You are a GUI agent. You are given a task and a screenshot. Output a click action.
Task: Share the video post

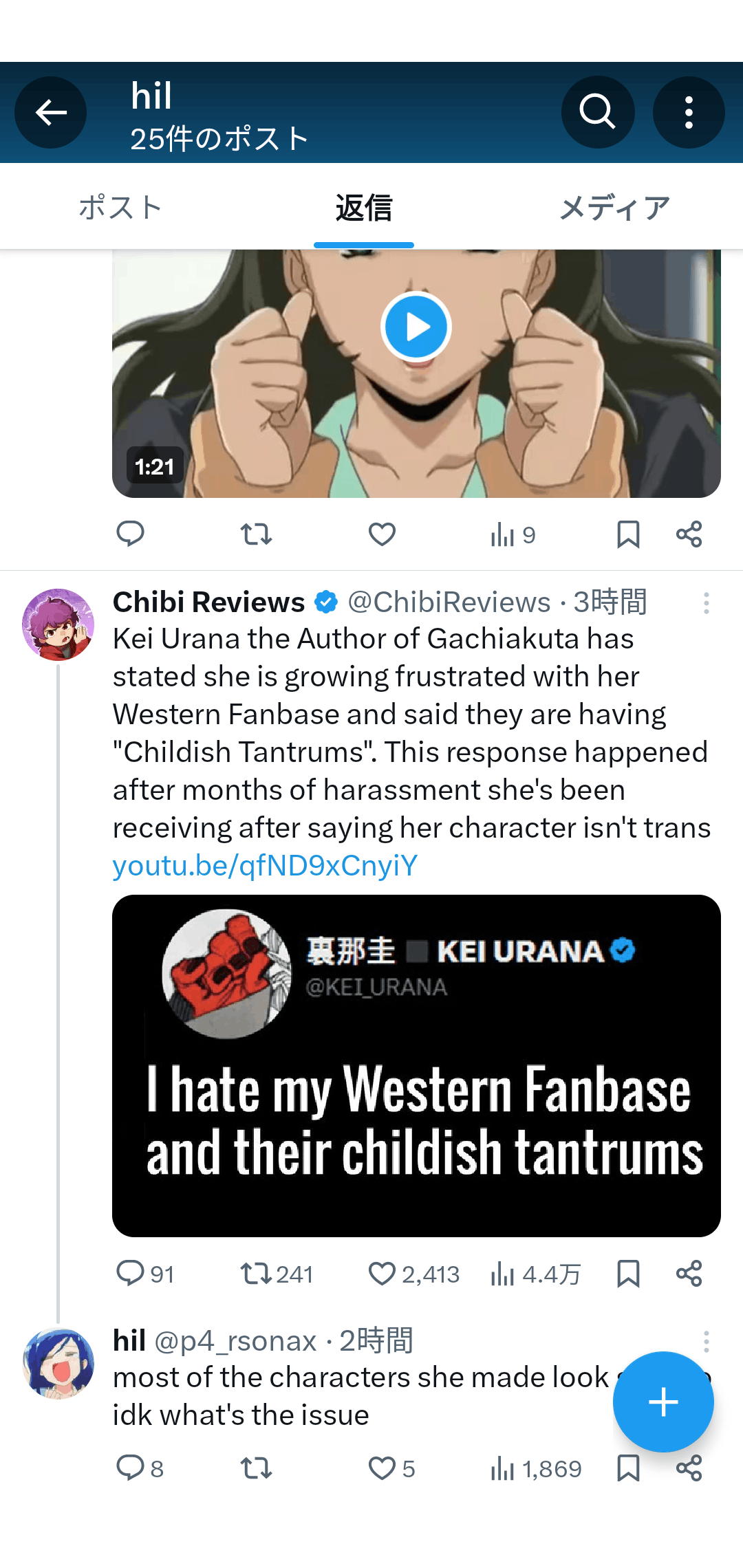coord(689,534)
